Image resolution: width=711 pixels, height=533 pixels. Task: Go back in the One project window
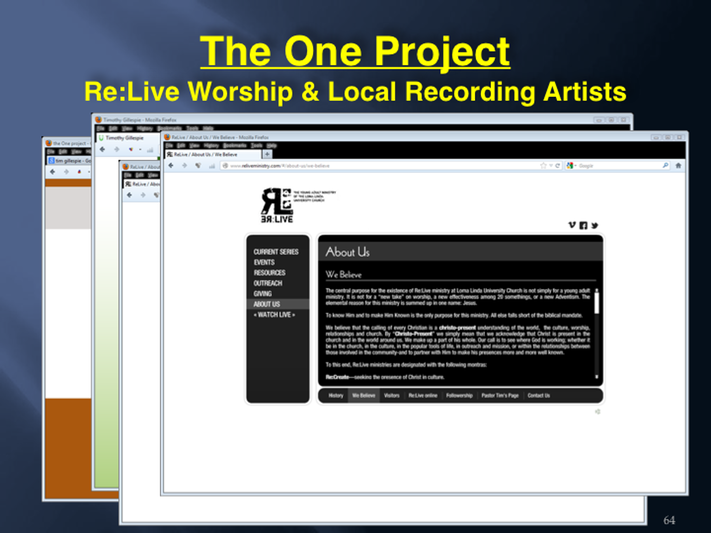(x=53, y=172)
